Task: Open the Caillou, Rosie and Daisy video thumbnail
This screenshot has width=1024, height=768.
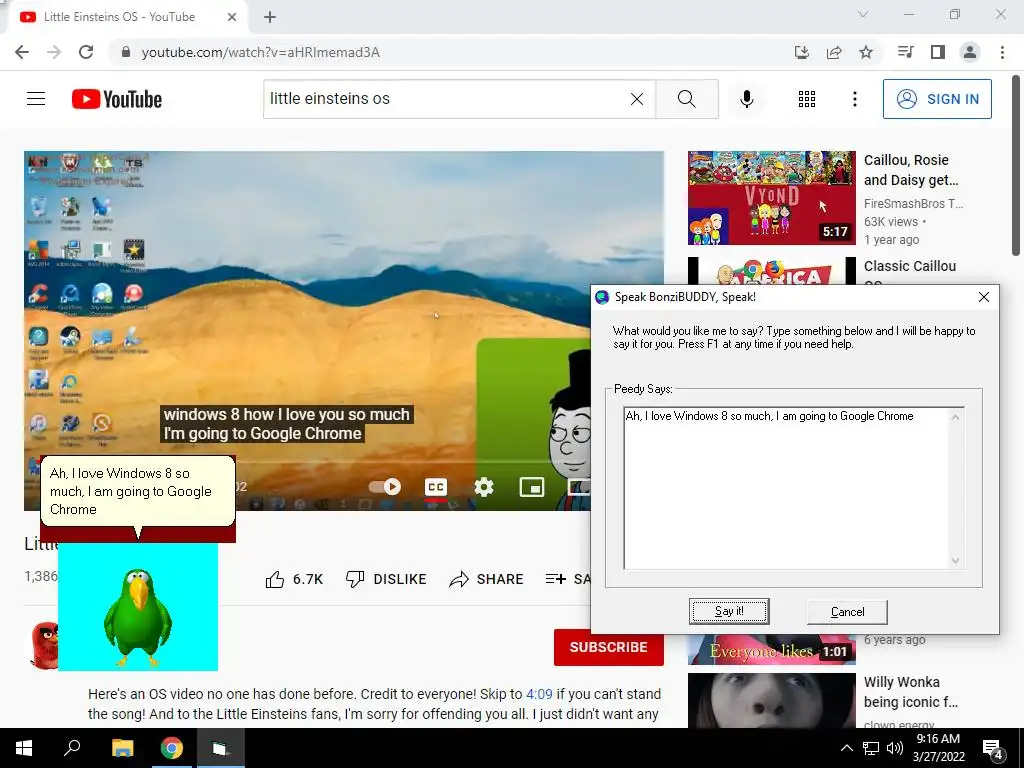Action: [x=771, y=198]
